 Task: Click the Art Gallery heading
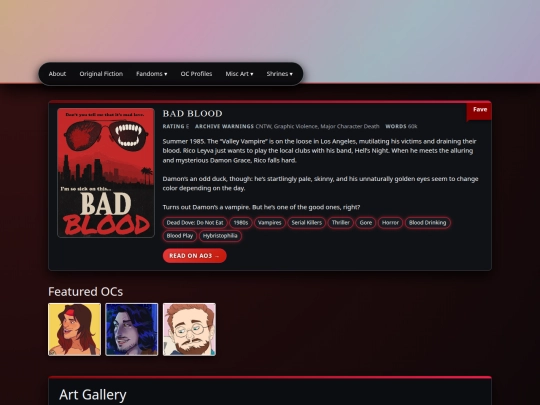93,395
